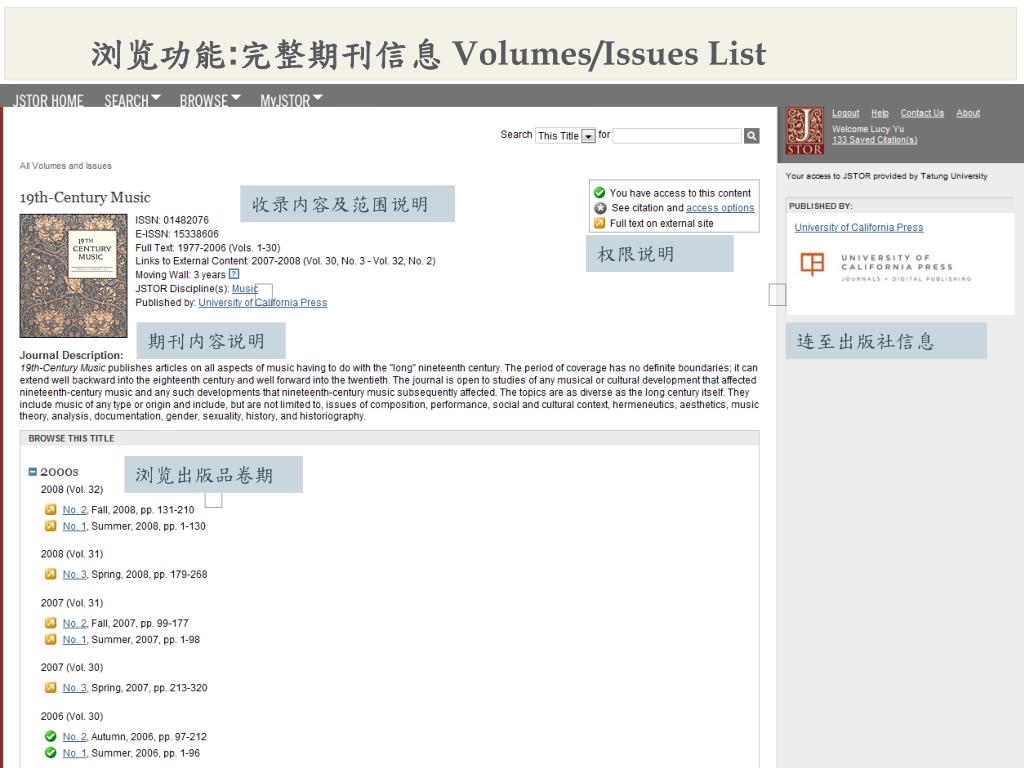Screen dimensions: 1024x768
Task: Click green access icon for Autumn 2006 No. 2
Action: [x=50, y=736]
